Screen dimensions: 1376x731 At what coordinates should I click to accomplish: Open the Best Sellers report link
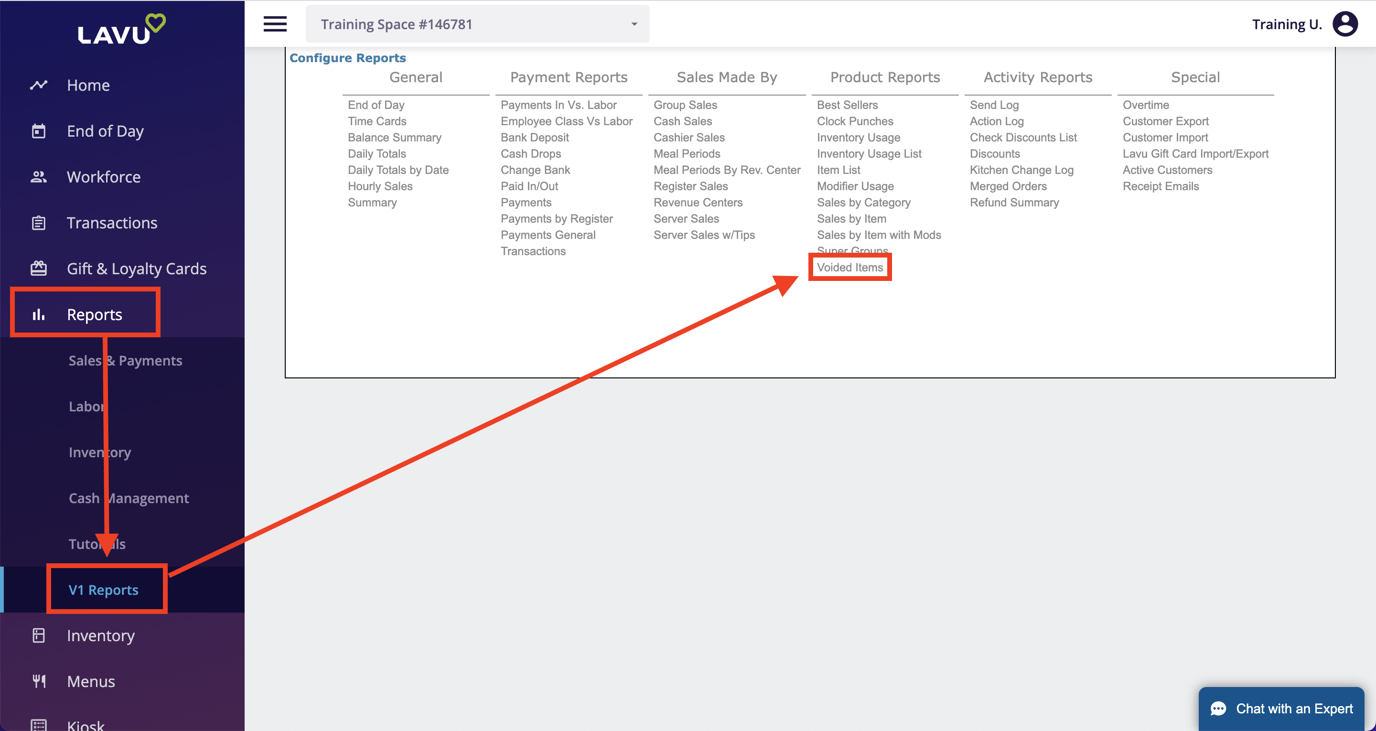(847, 105)
